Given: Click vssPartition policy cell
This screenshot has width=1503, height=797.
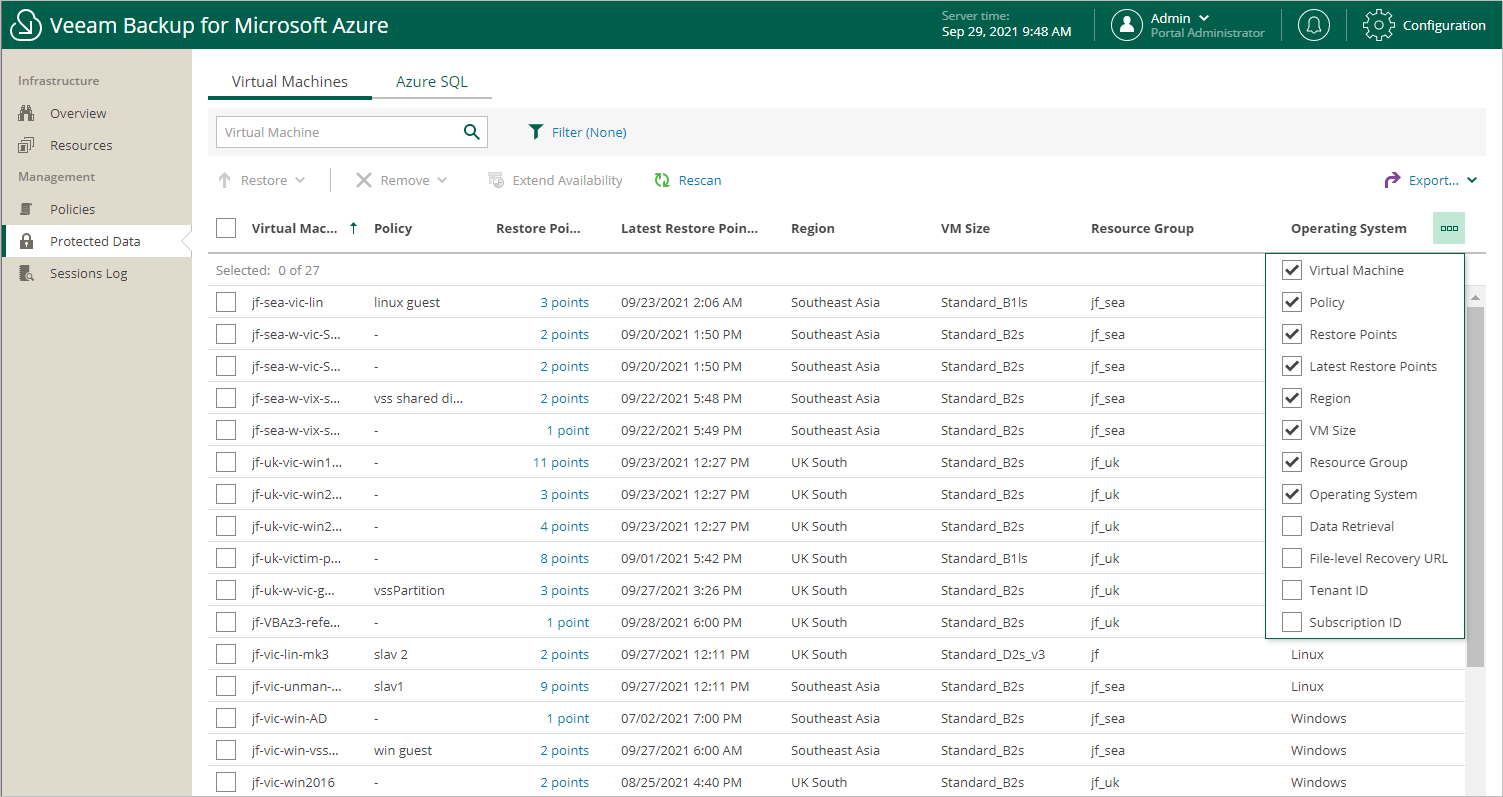Looking at the screenshot, I should click(x=409, y=590).
